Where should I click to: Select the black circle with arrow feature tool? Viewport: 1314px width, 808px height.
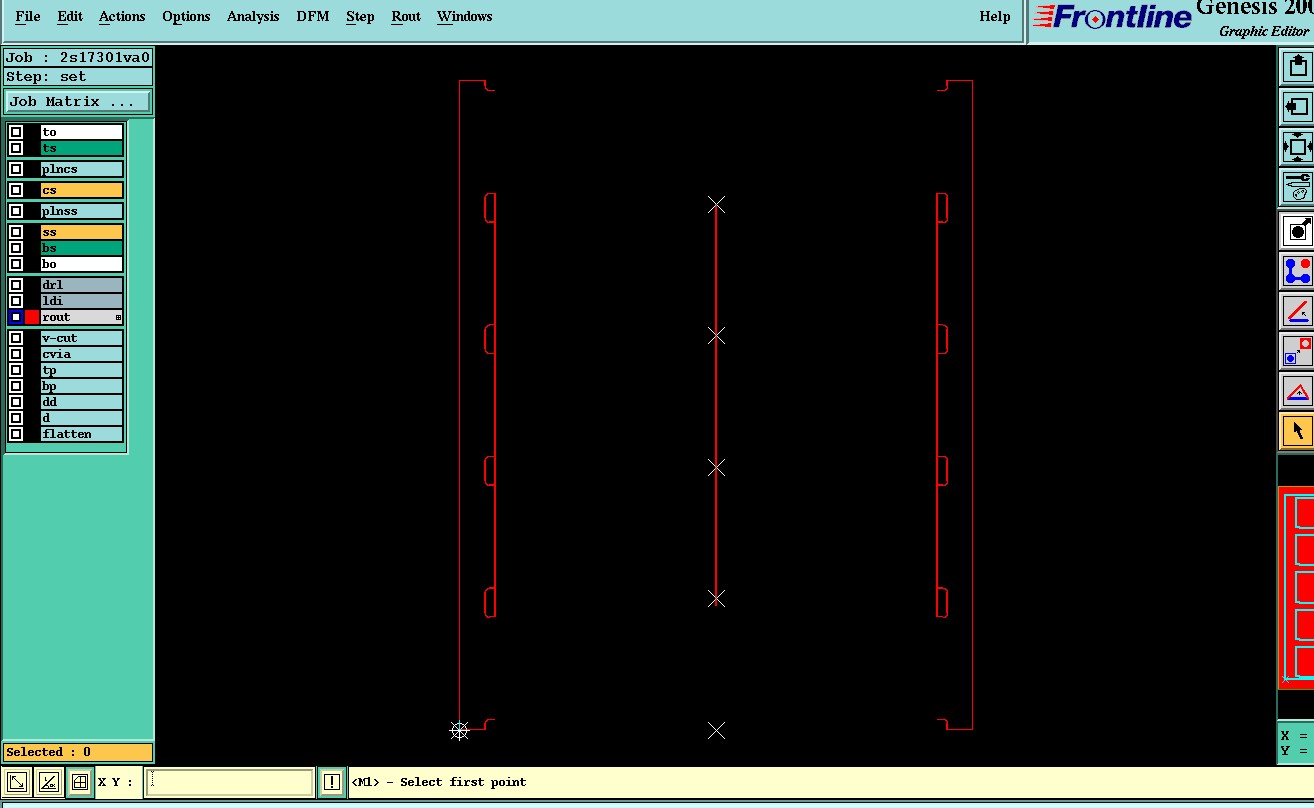1298,231
